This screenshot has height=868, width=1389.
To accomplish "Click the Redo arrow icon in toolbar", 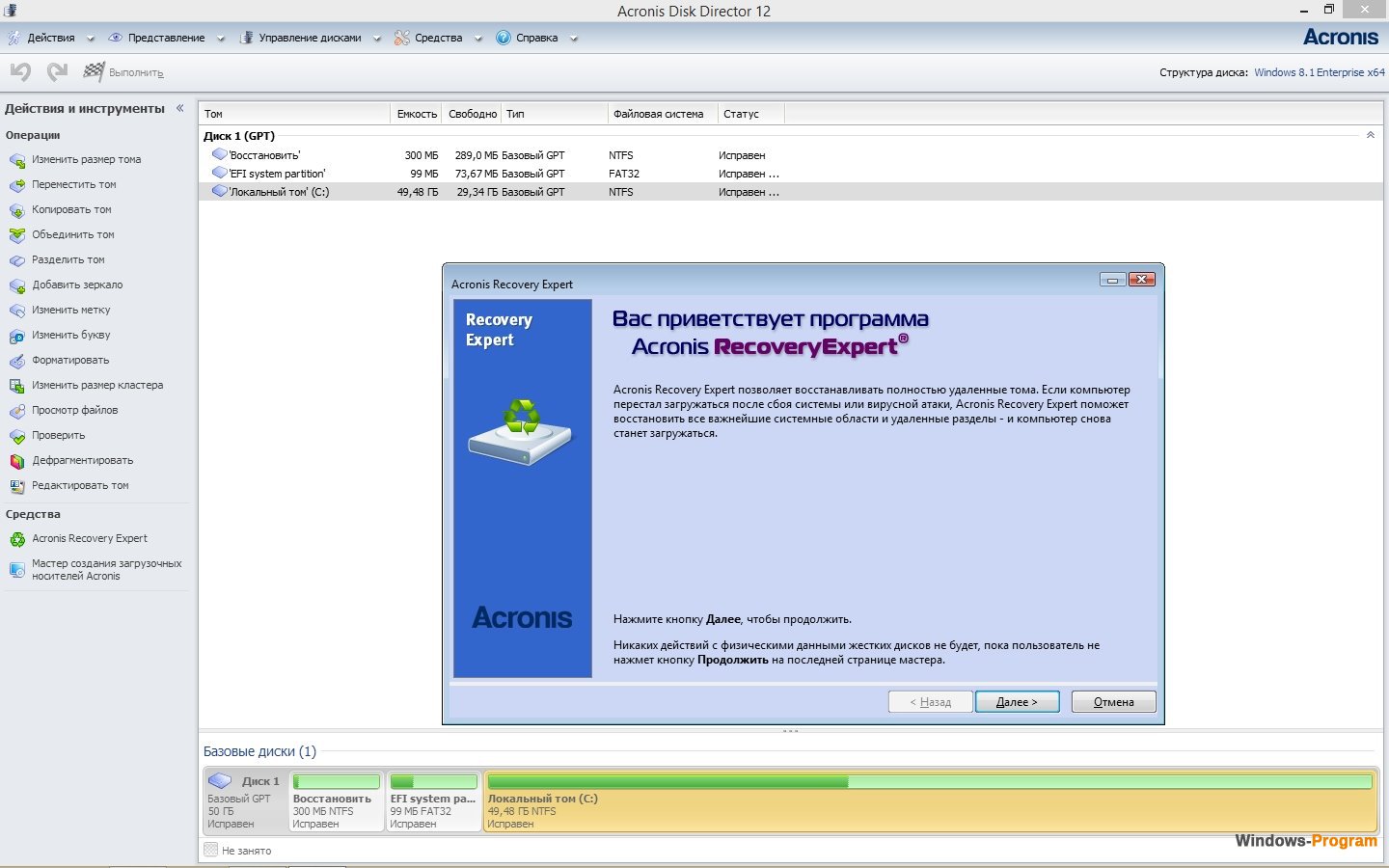I will tap(57, 71).
